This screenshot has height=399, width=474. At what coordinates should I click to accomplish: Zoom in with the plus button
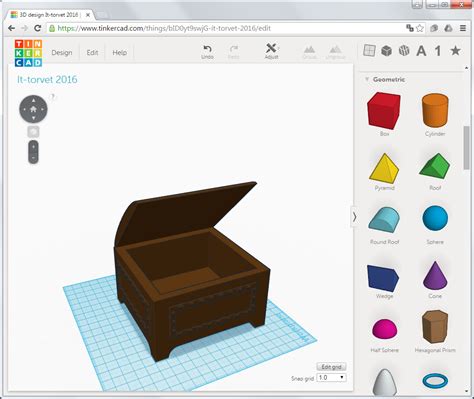pyautogui.click(x=33, y=147)
